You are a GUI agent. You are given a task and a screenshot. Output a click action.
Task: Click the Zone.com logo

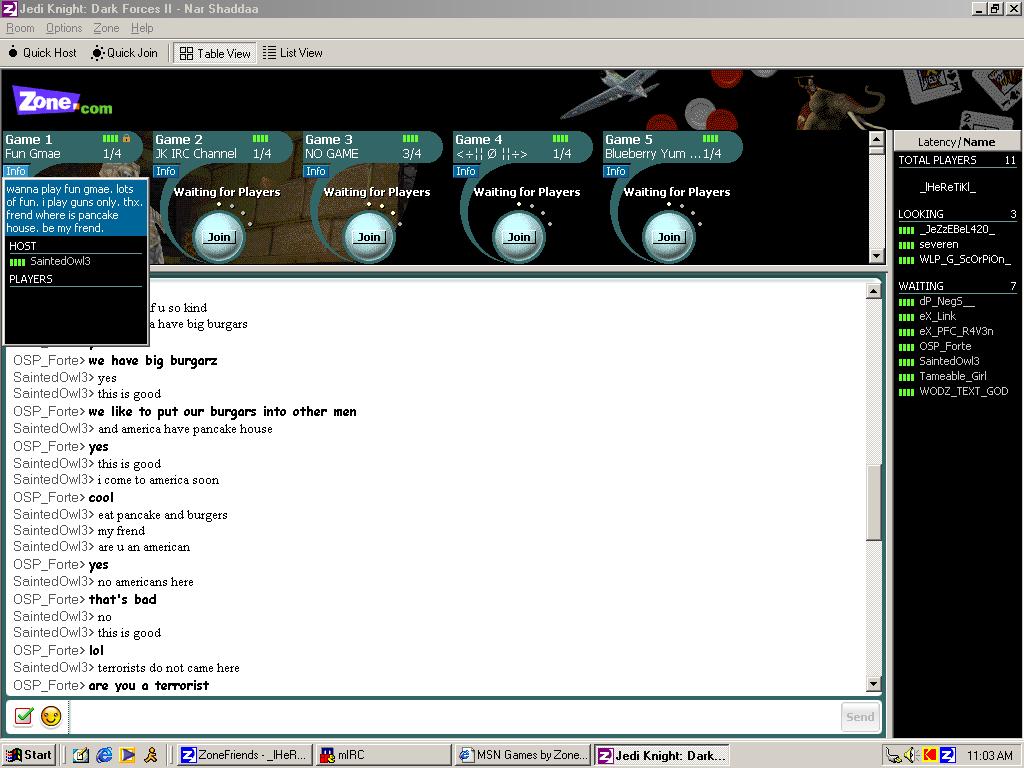pos(63,102)
